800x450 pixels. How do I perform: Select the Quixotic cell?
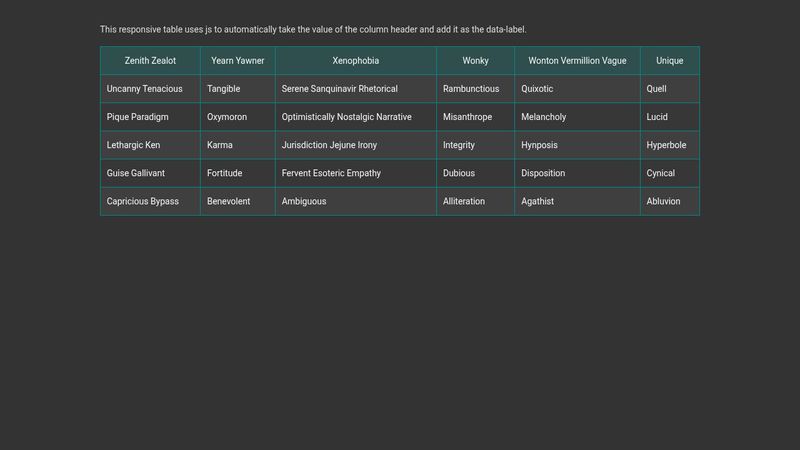(x=577, y=89)
